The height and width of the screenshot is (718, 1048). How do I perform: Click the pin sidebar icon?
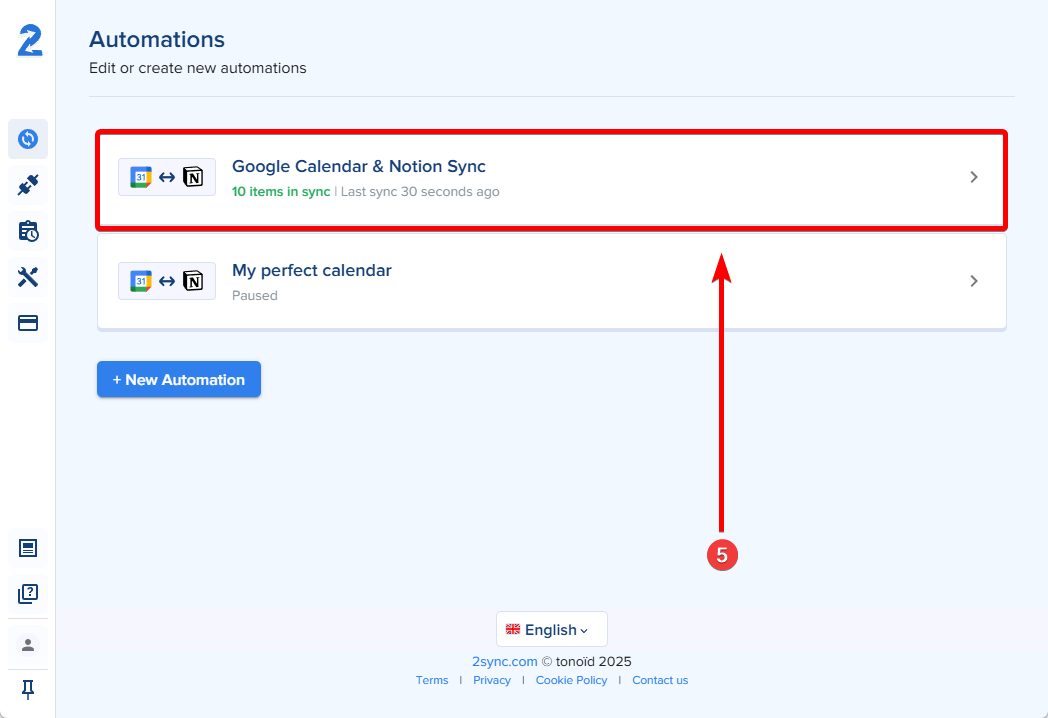(x=28, y=689)
